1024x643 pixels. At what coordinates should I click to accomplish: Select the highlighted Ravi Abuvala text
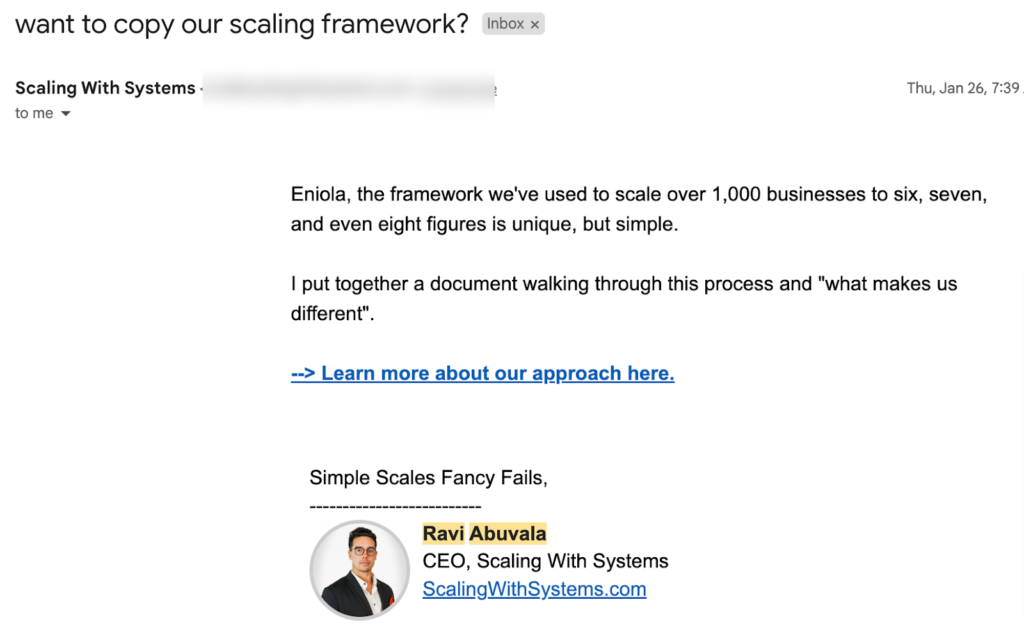click(x=485, y=533)
